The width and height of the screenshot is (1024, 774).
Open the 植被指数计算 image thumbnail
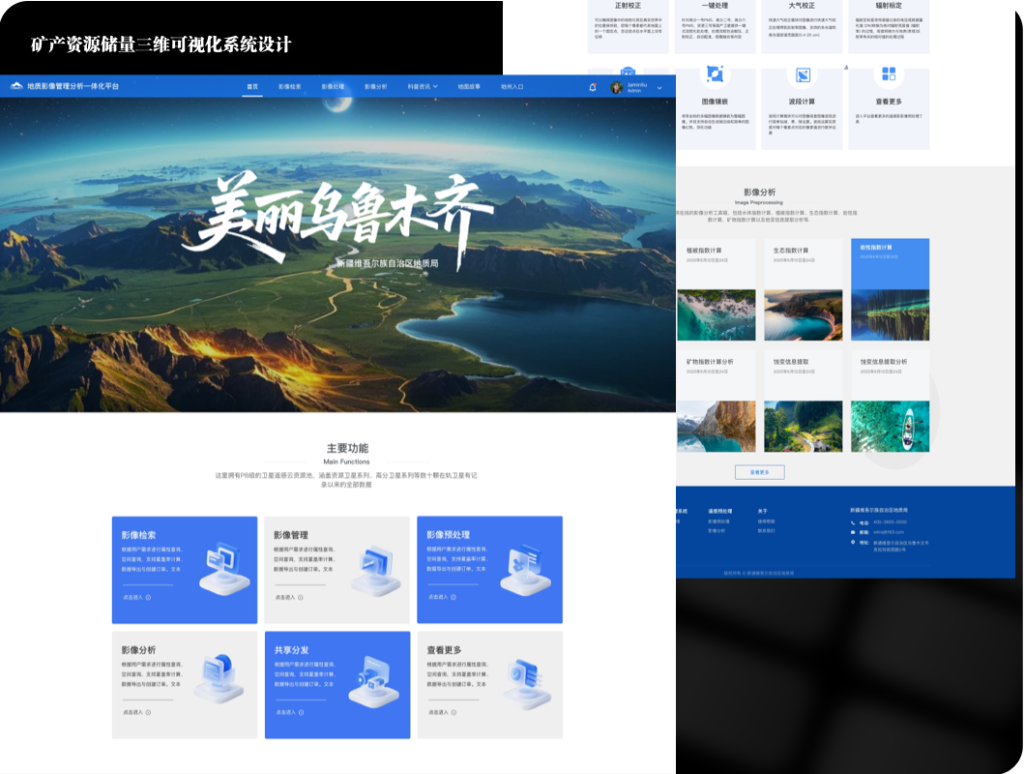point(715,315)
